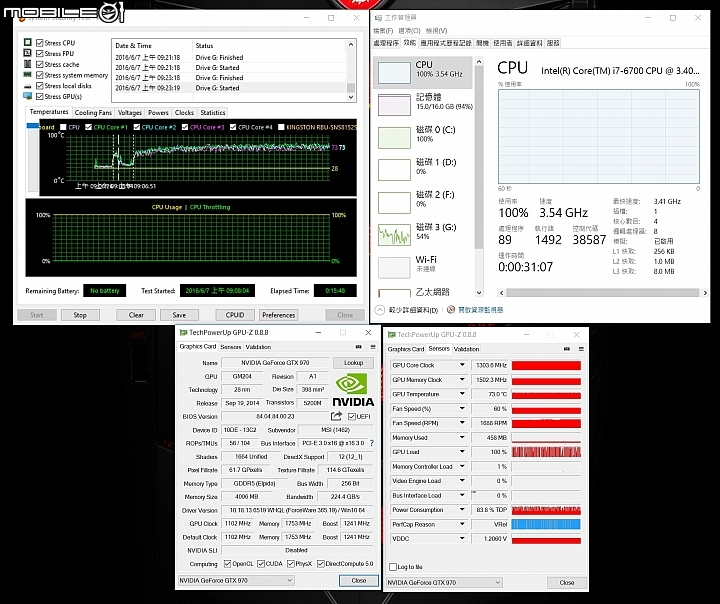The height and width of the screenshot is (604, 720).
Task: Click the NVIDIA logo in GPU-Z
Action: (353, 390)
